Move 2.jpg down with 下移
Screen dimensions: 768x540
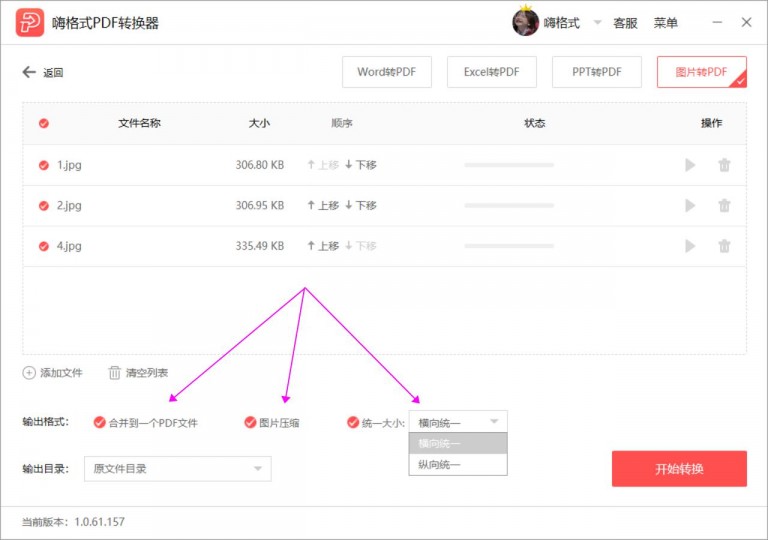tap(361, 205)
